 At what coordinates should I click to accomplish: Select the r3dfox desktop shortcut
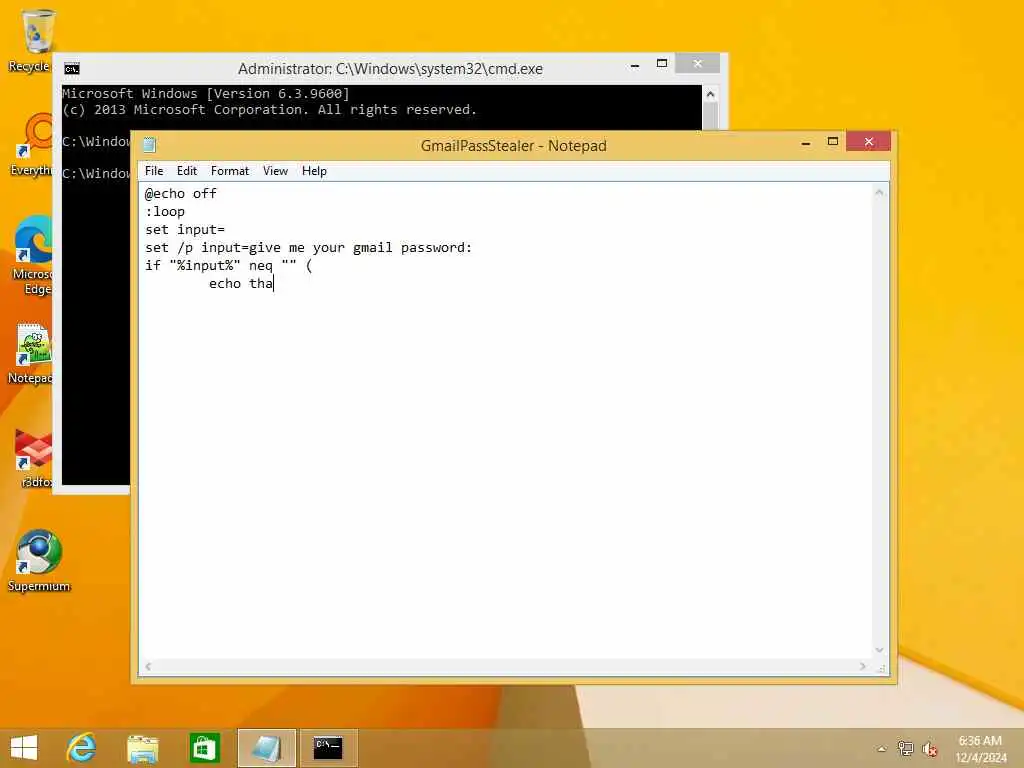[x=34, y=458]
